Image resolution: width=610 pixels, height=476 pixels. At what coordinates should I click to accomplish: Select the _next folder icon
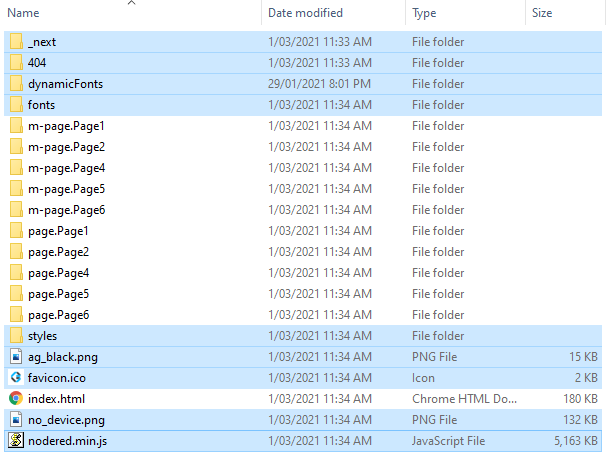(x=16, y=42)
